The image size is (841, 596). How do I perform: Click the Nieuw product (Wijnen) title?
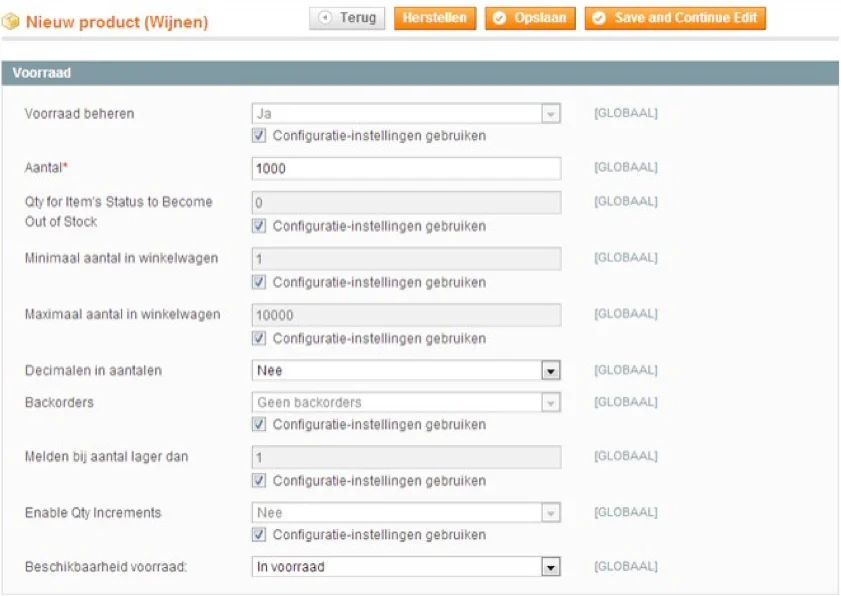pyautogui.click(x=117, y=22)
